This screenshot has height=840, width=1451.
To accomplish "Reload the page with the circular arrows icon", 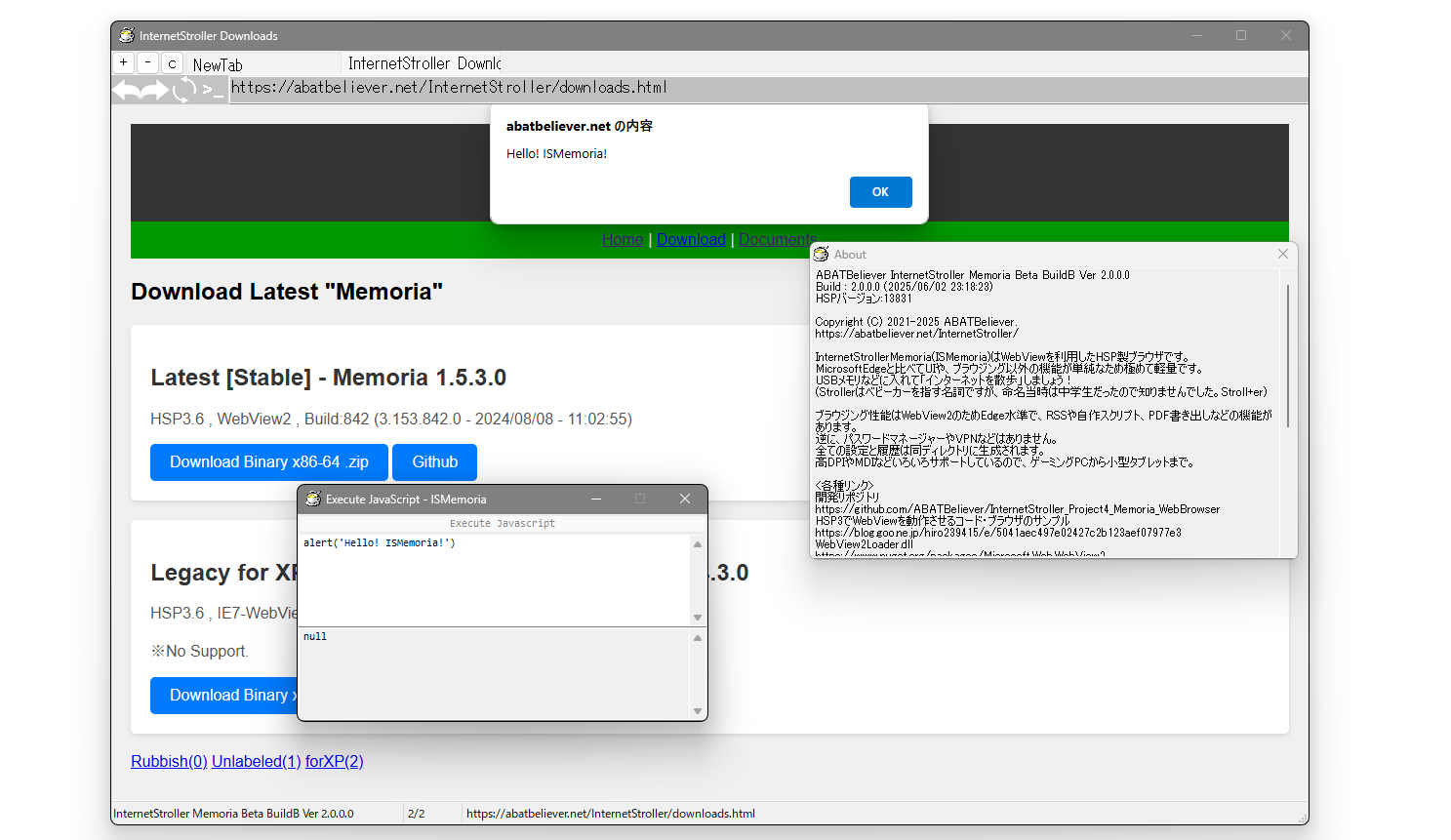I will 183,91.
